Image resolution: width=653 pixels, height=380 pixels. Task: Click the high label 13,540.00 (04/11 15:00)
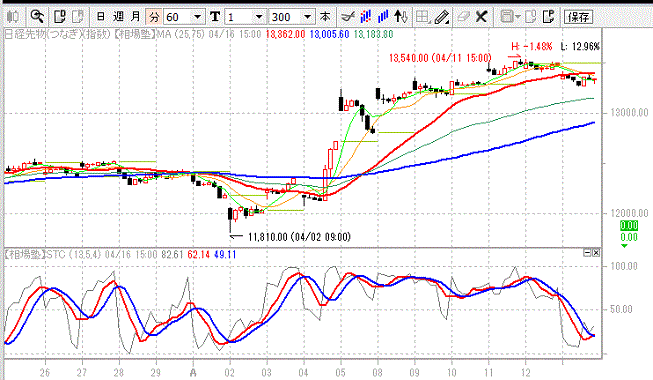coord(440,58)
